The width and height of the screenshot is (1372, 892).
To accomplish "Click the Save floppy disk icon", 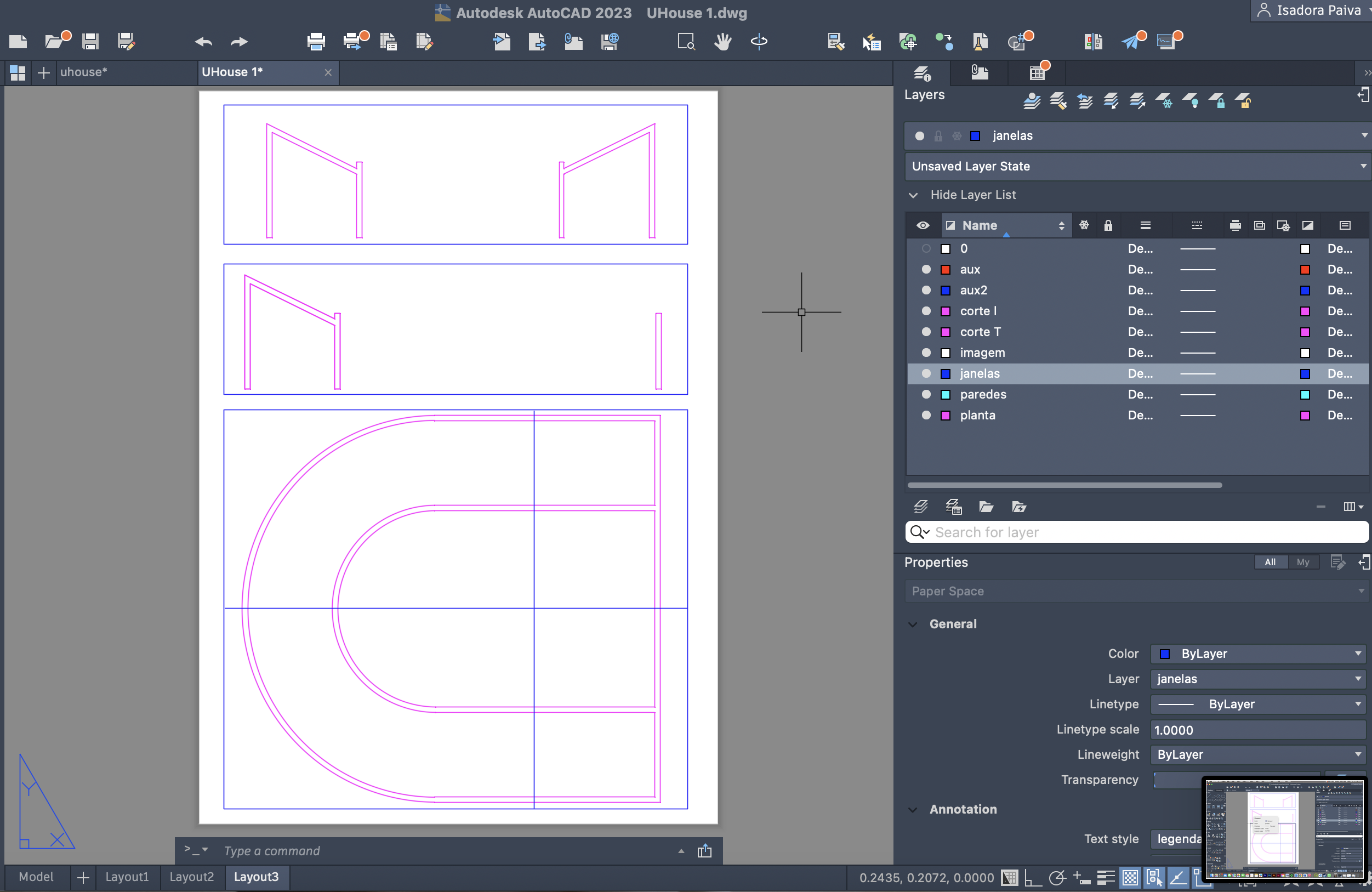I will [90, 42].
